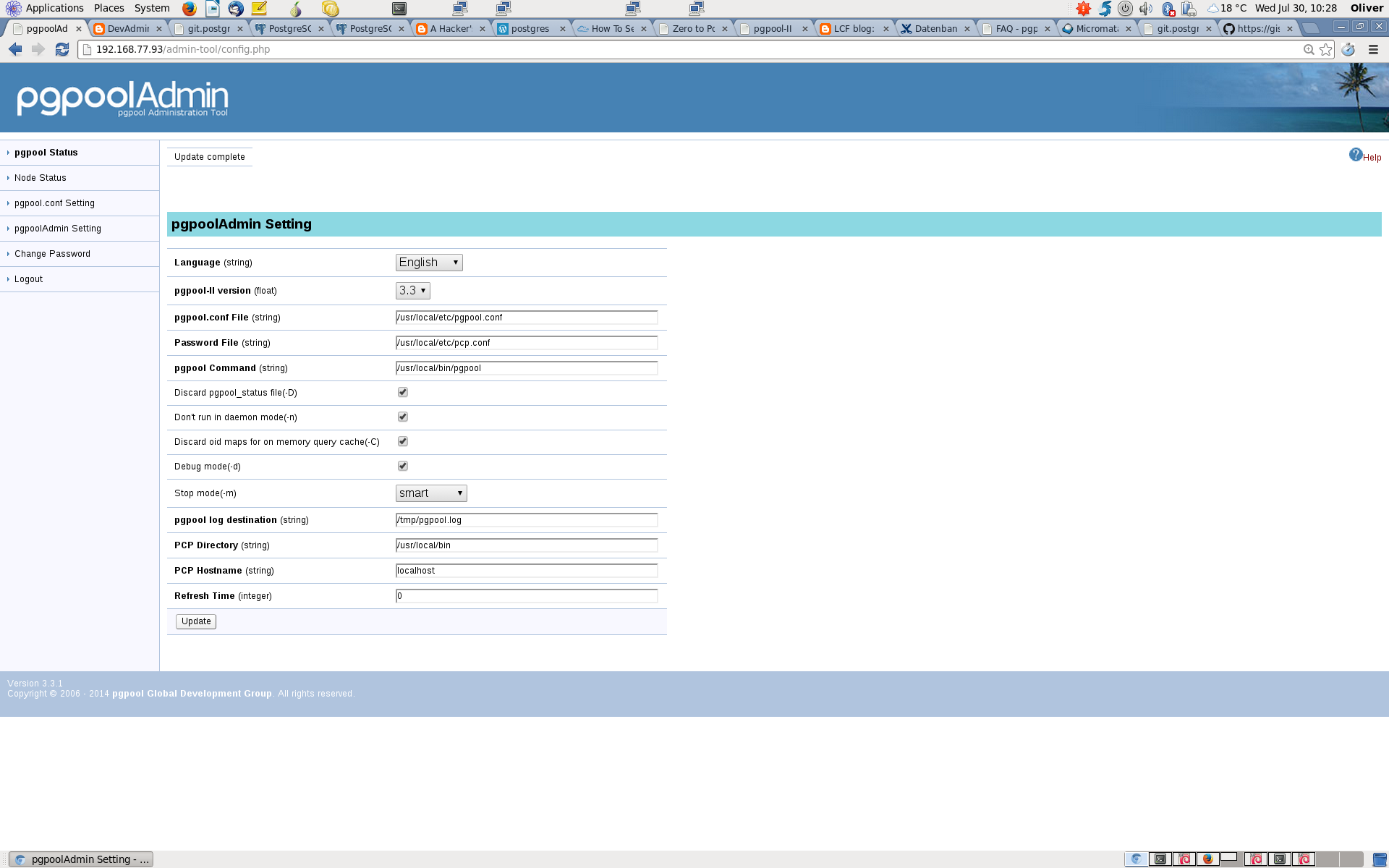1389x868 pixels.
Task: Switch to the Datenban browser tab
Action: click(x=935, y=29)
